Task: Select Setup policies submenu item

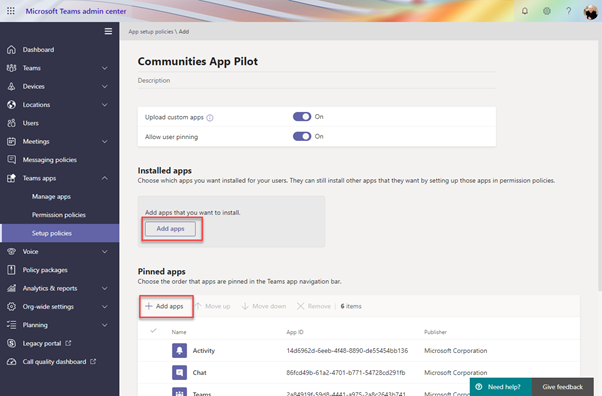Action: 60,233
